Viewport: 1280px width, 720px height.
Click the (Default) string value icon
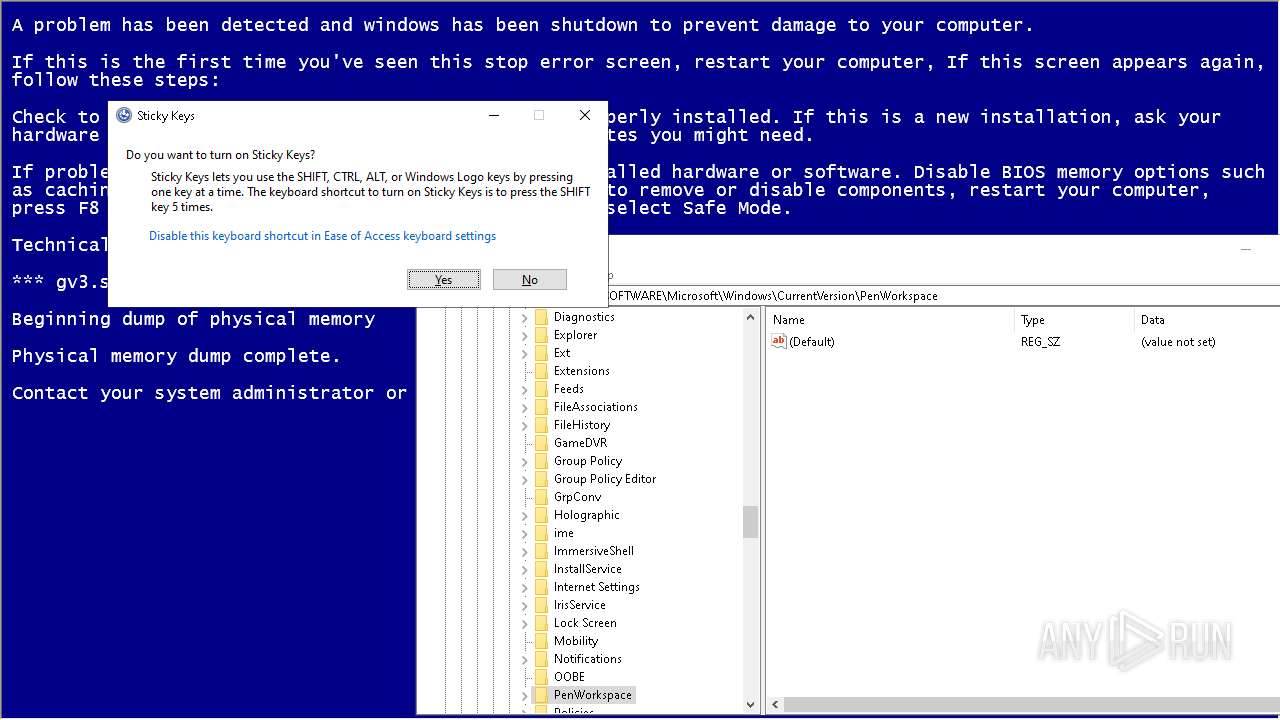click(779, 342)
